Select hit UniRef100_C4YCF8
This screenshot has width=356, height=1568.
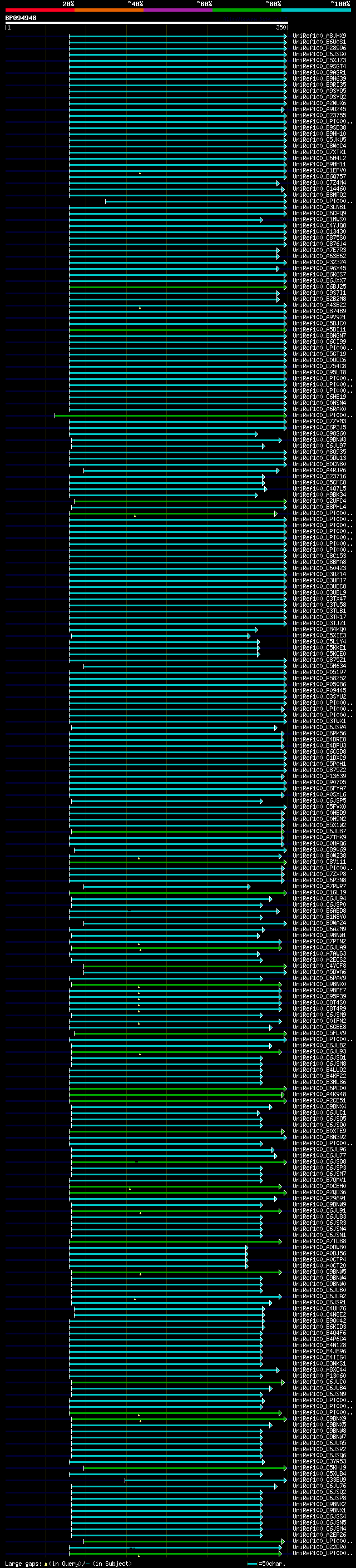tap(319, 966)
